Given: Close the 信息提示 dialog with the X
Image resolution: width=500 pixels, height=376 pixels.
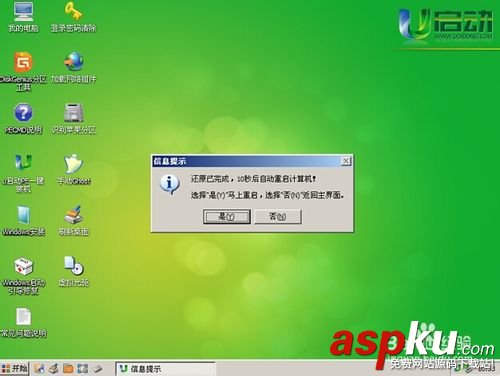Looking at the screenshot, I should [x=346, y=161].
